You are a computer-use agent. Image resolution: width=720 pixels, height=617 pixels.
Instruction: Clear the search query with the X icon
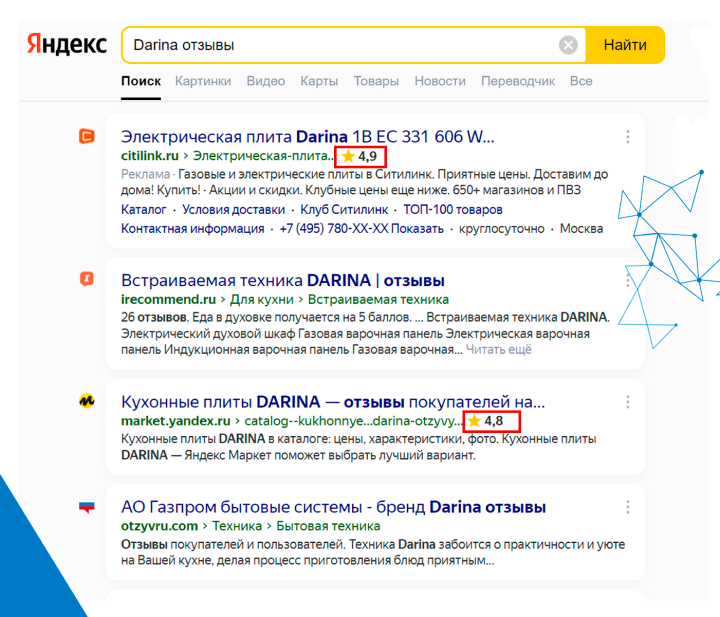coord(568,45)
